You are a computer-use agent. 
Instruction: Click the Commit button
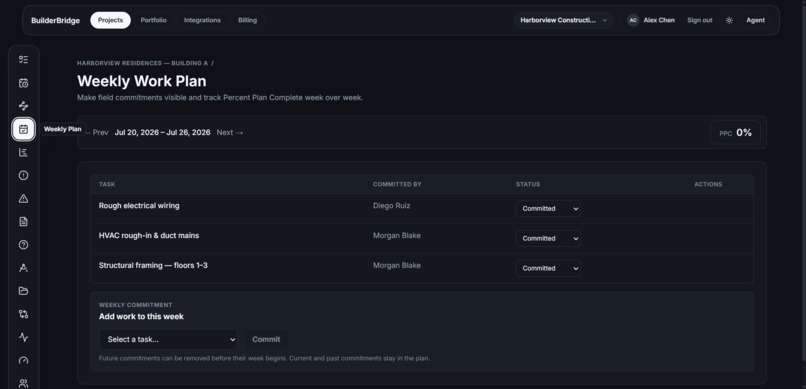266,339
